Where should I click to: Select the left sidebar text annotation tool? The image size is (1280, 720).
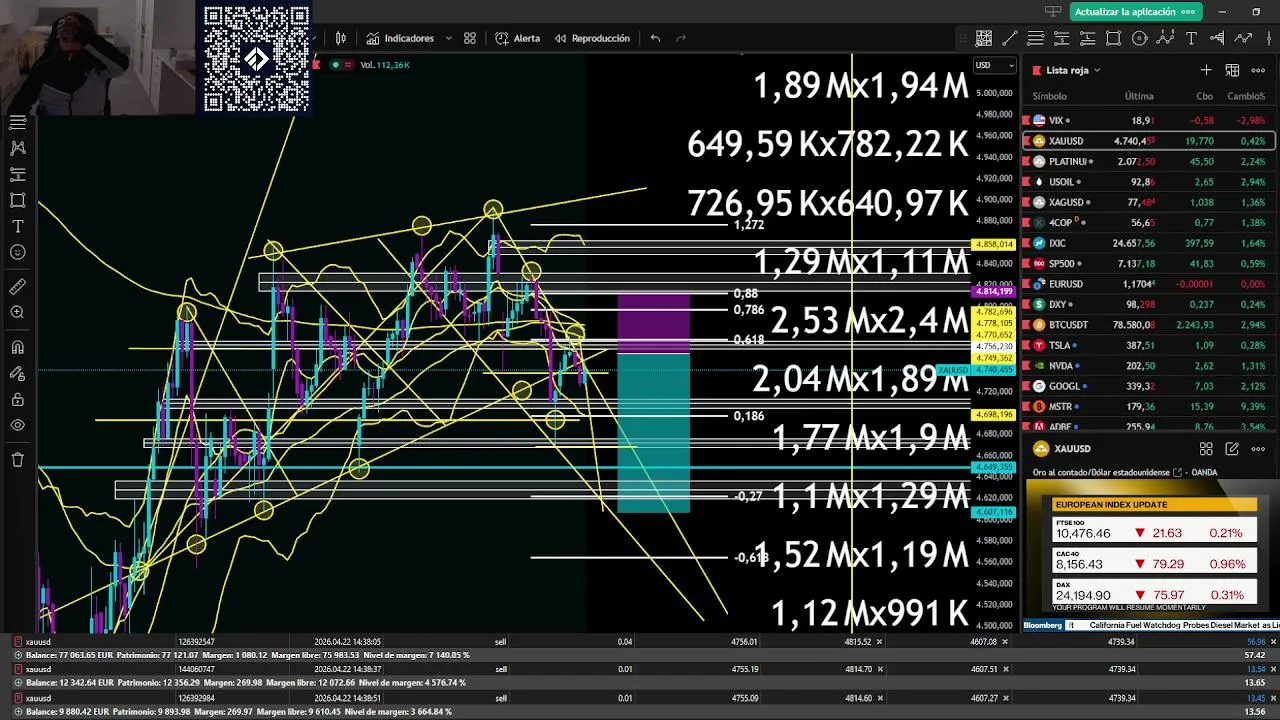click(17, 227)
